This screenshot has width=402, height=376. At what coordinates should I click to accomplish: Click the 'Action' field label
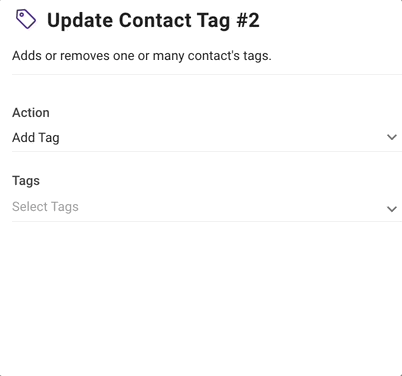(x=31, y=113)
